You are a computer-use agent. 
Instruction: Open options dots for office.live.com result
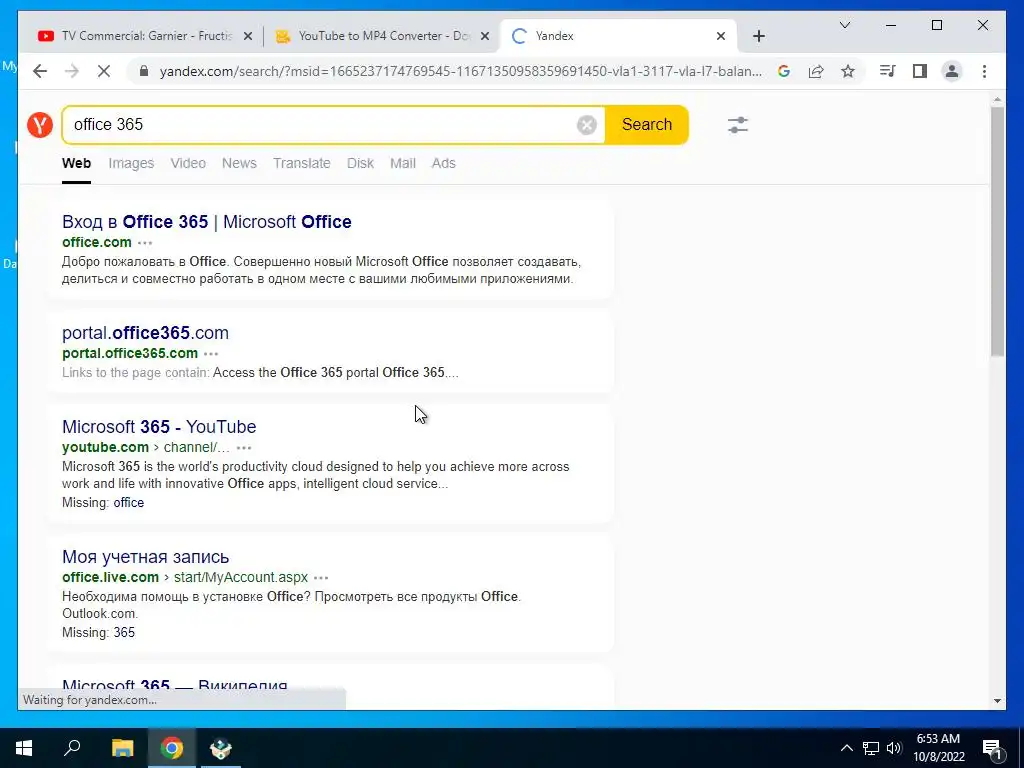[x=321, y=578]
